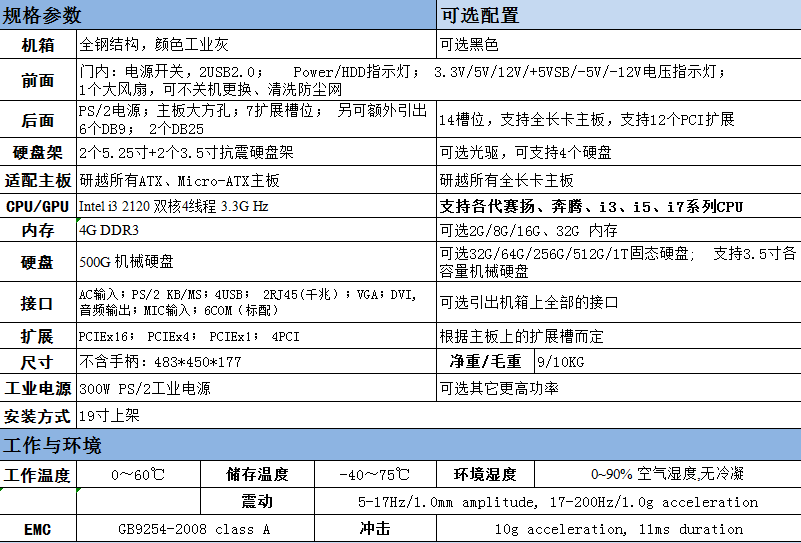Click the 工作与环境 section header

click(x=400, y=445)
